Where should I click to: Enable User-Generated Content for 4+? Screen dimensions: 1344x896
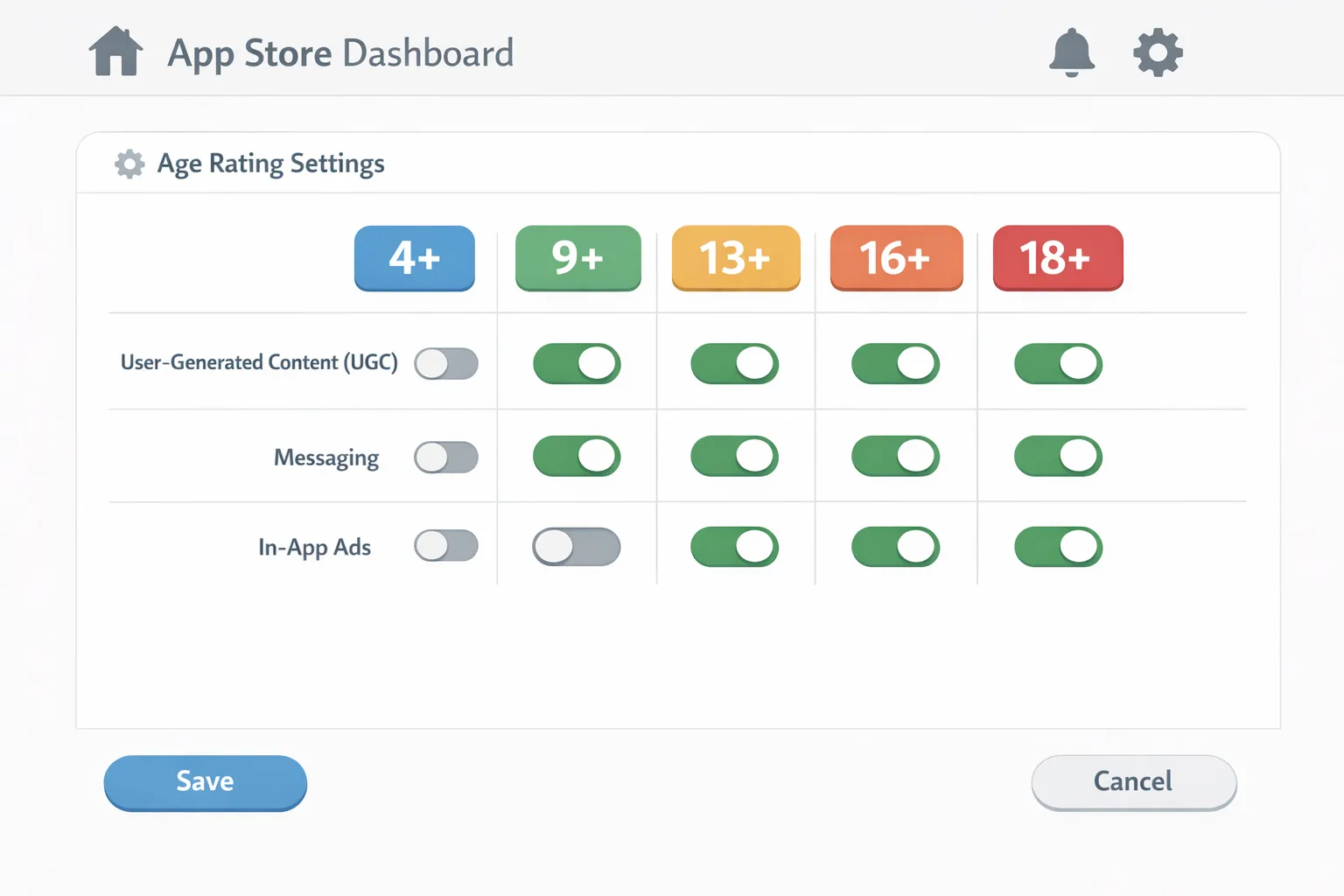[x=445, y=363]
